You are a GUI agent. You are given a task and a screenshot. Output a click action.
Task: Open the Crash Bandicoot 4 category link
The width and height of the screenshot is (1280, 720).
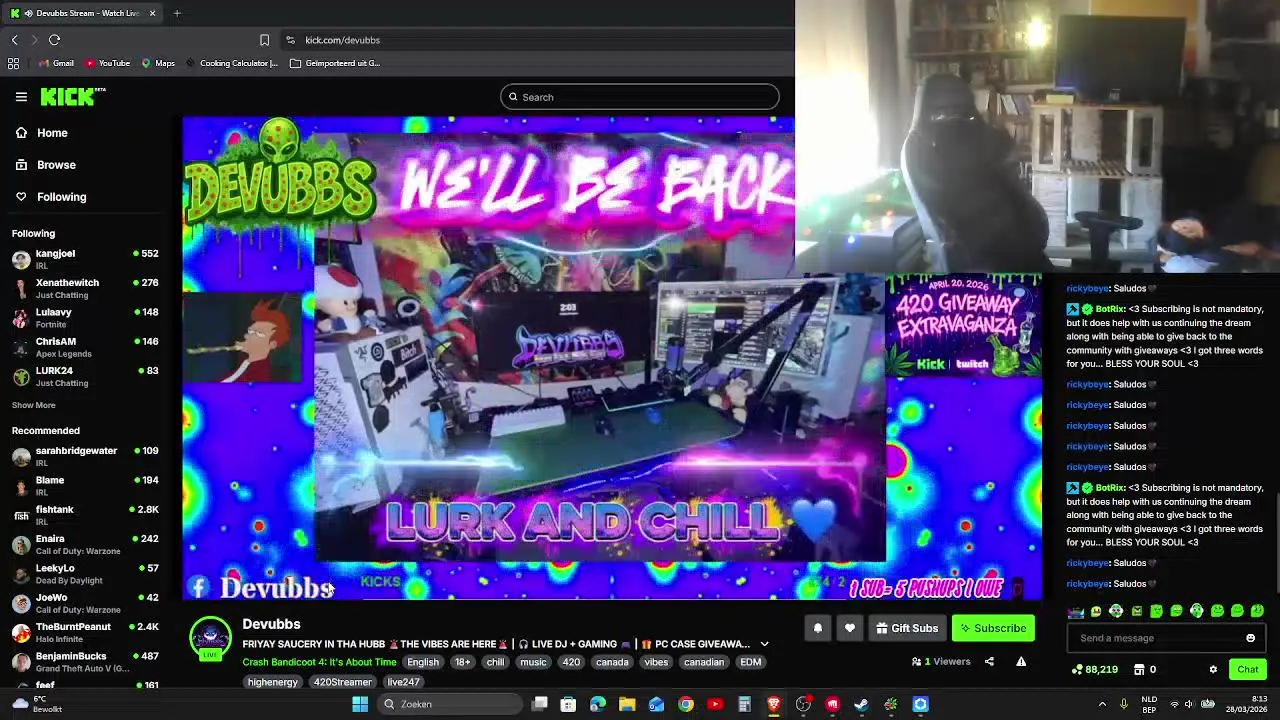[x=319, y=662]
